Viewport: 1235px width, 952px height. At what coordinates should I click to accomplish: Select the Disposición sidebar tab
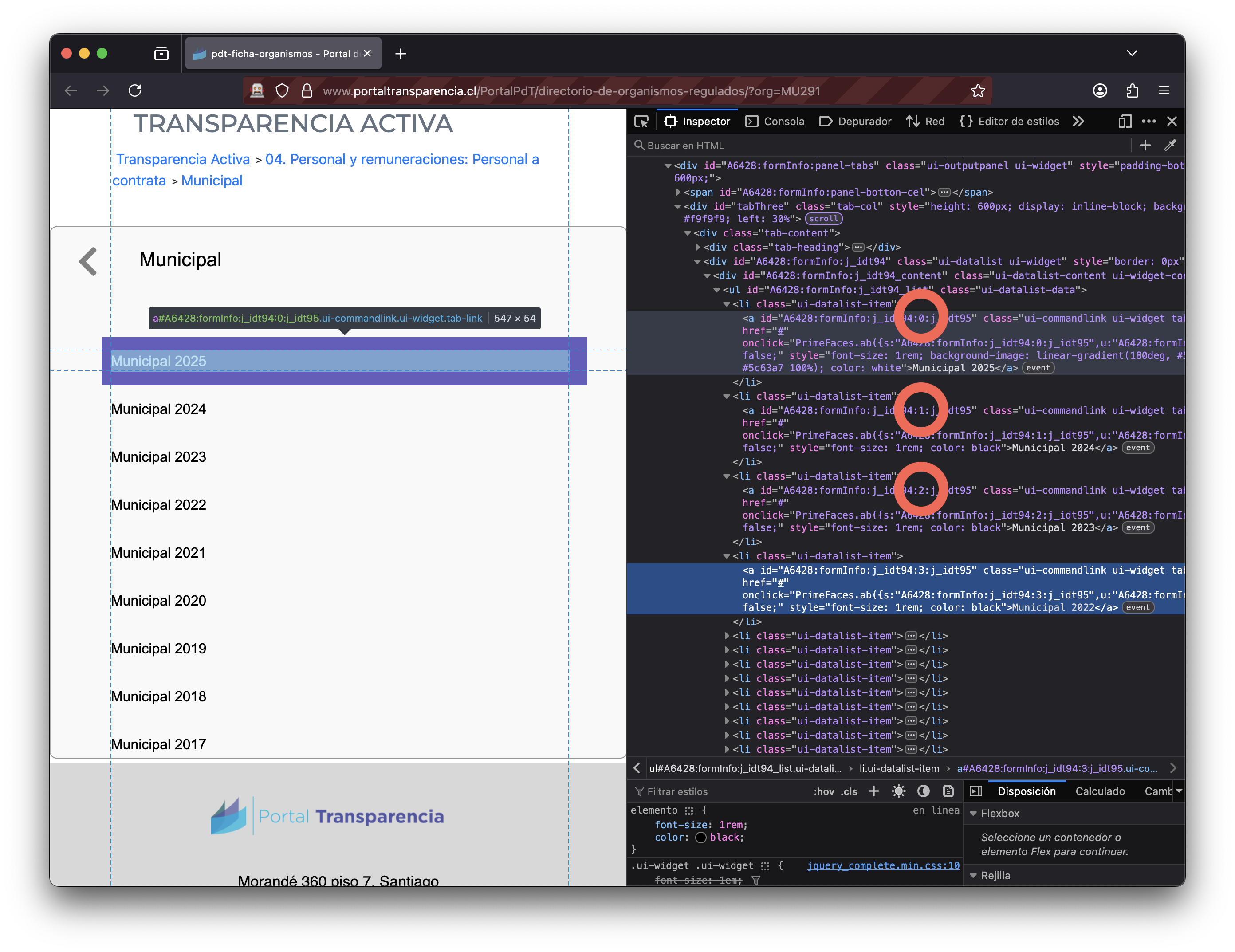(x=1027, y=791)
